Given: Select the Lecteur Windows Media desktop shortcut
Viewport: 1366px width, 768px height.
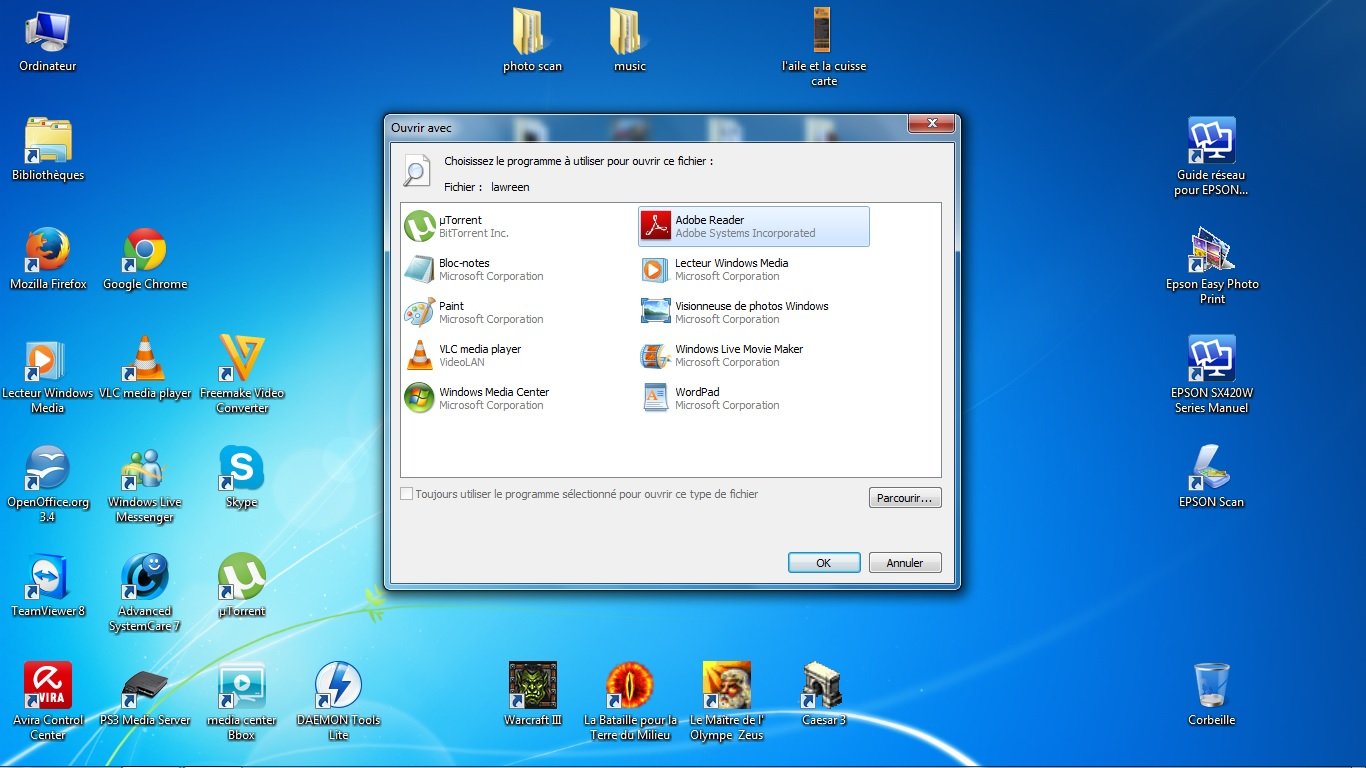Looking at the screenshot, I should point(47,375).
